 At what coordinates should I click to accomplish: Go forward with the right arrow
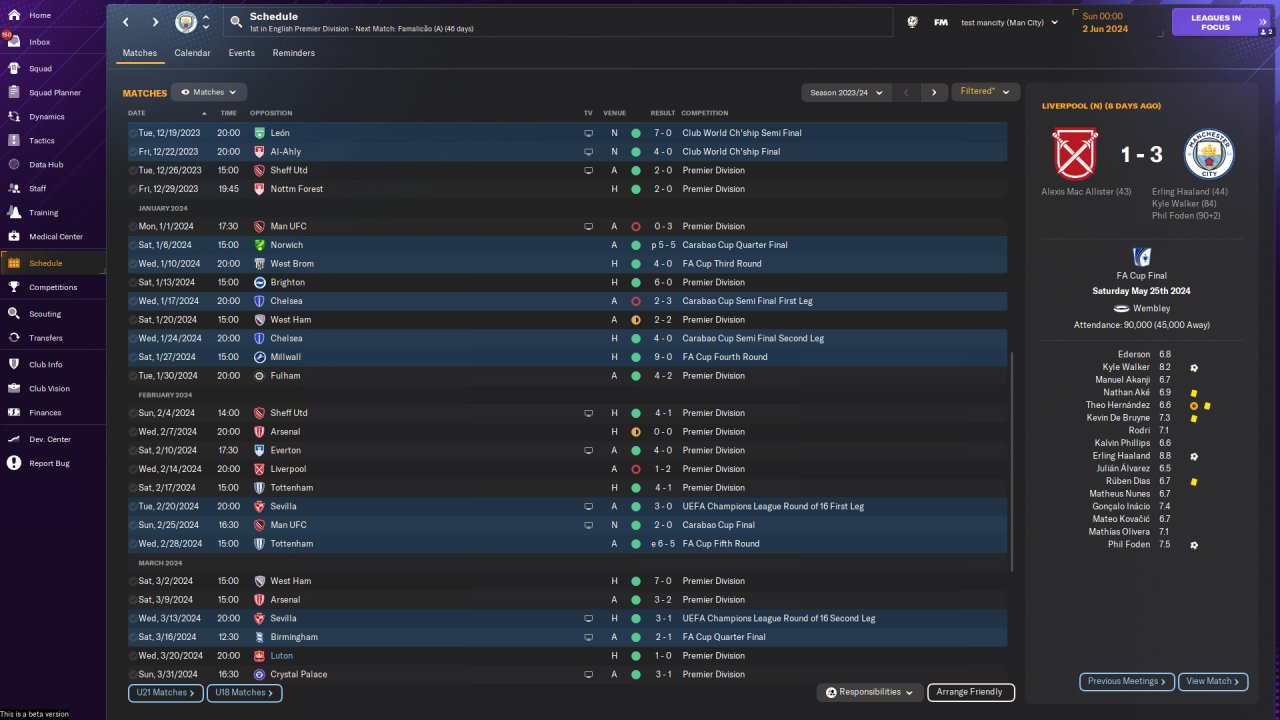(155, 21)
